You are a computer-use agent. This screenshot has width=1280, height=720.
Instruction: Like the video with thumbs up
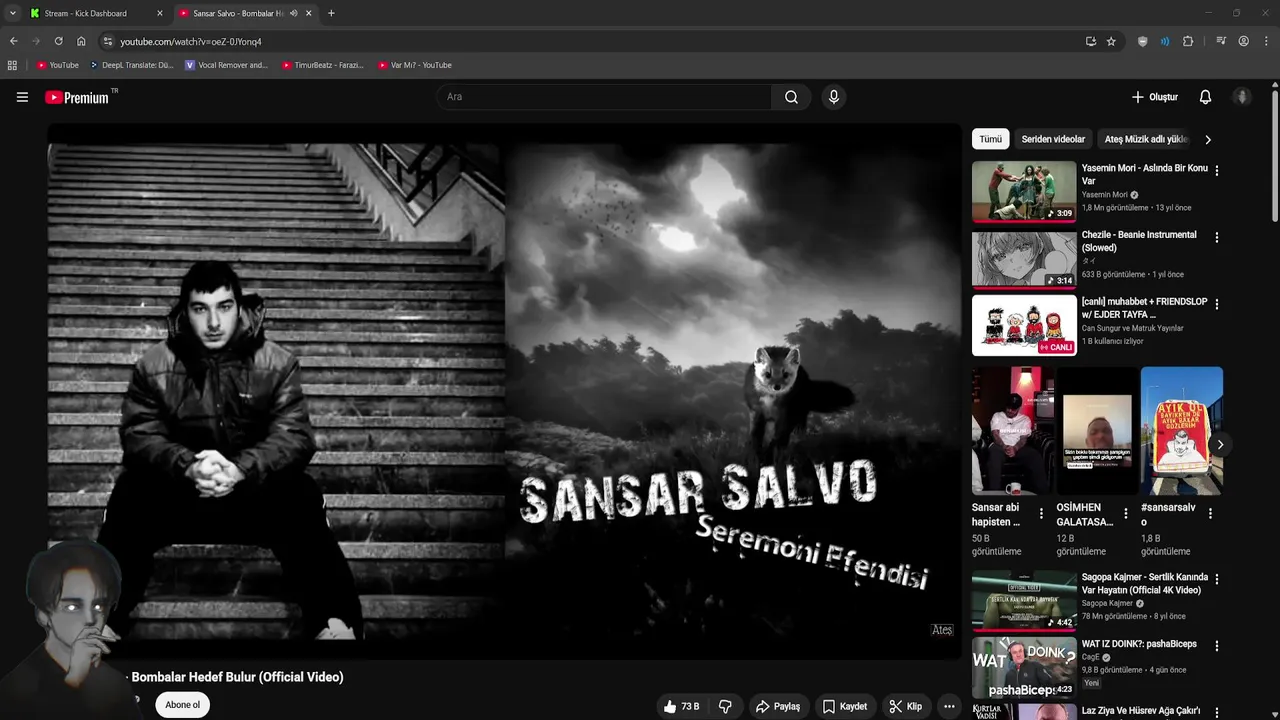[x=682, y=706]
